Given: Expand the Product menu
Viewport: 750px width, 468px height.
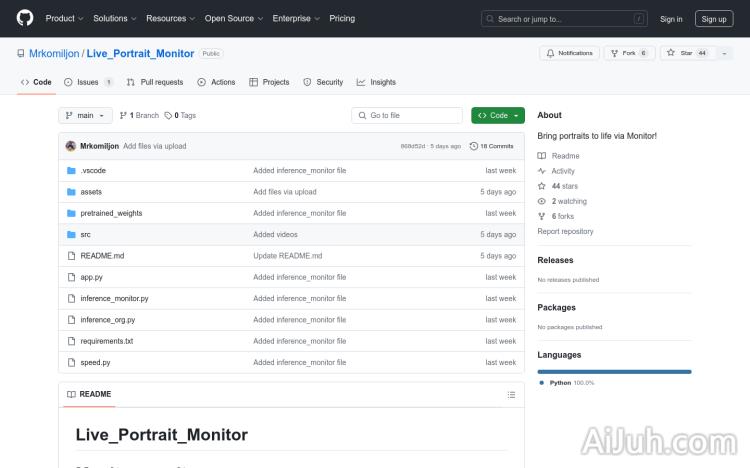Looking at the screenshot, I should pyautogui.click(x=64, y=18).
